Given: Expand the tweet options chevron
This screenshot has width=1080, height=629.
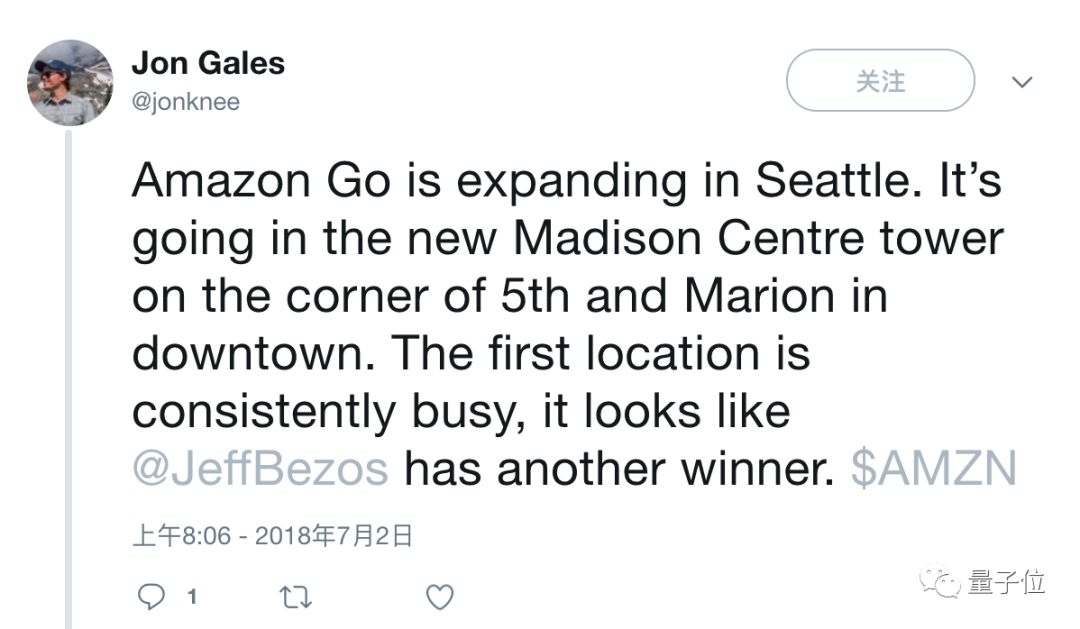Looking at the screenshot, I should pos(1022,82).
